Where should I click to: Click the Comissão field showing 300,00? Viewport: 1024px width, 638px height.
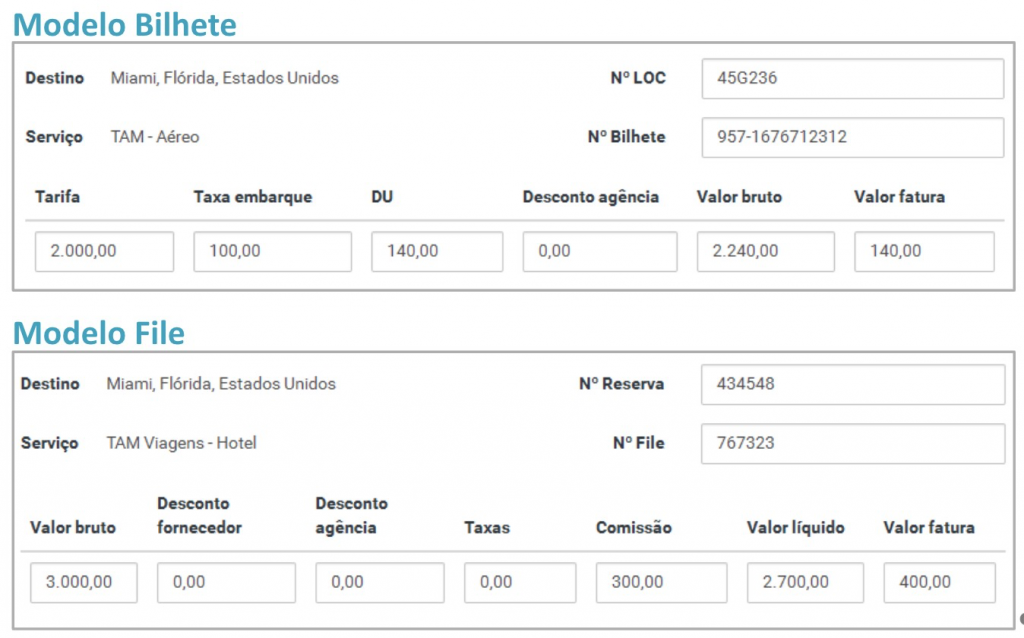pos(661,582)
